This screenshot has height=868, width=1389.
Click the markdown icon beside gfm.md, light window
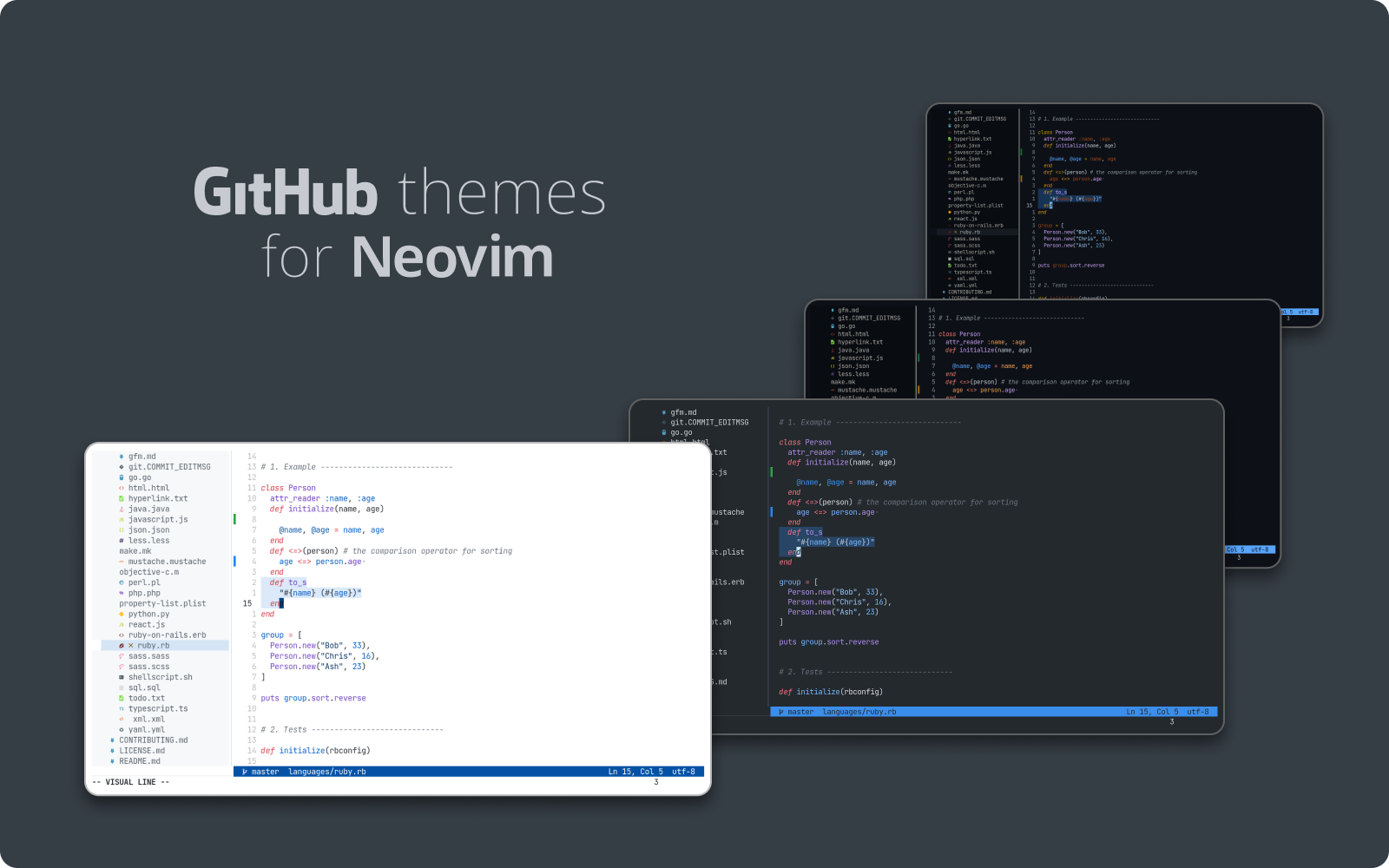(x=122, y=457)
